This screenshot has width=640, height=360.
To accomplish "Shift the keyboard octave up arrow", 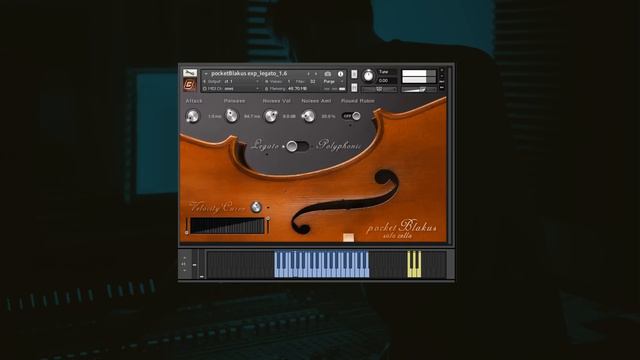I will point(184,258).
